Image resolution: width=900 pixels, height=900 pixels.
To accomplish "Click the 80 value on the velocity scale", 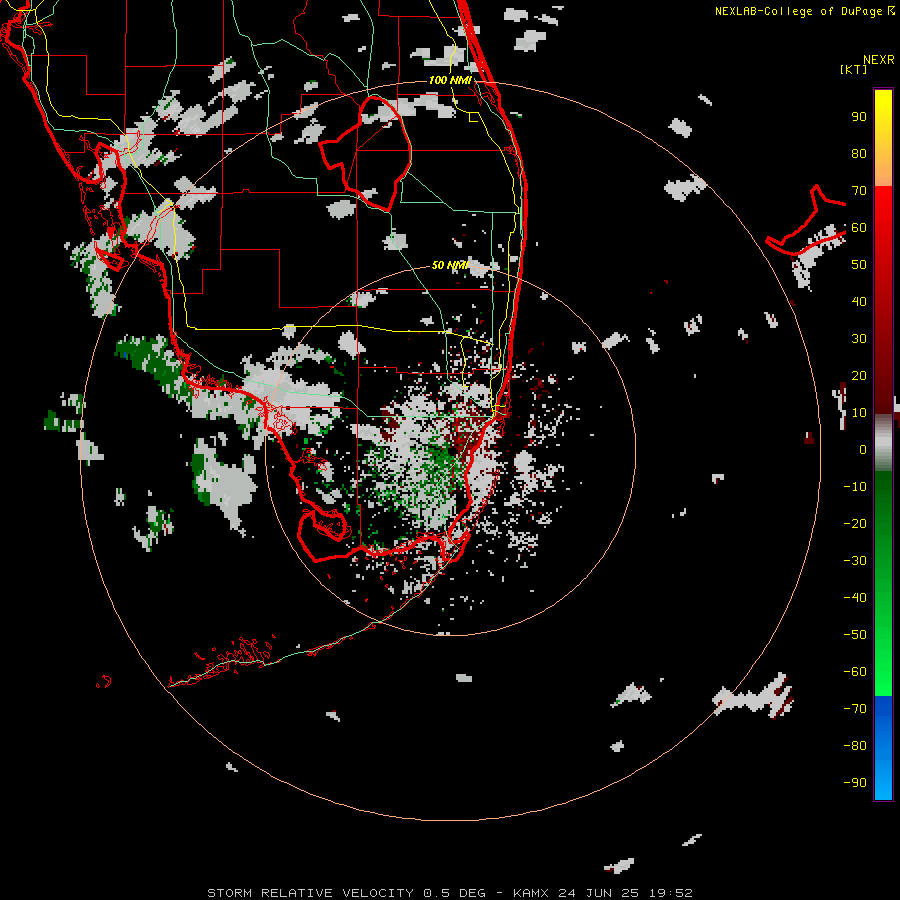I will coord(859,154).
